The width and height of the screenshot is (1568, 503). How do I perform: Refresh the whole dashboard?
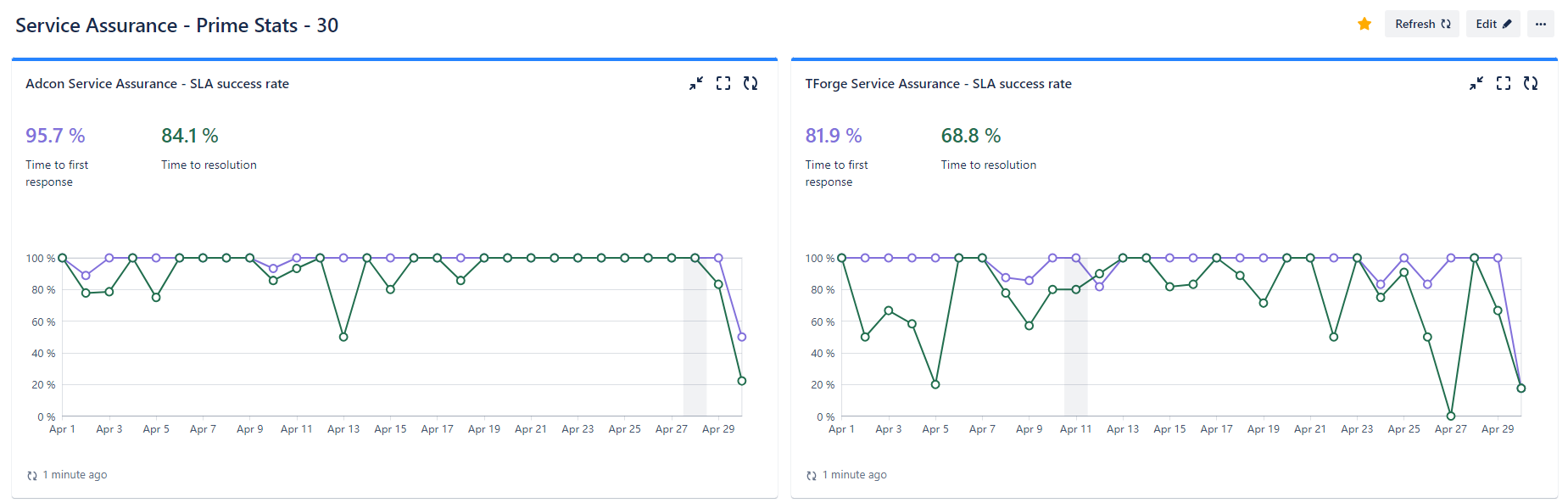point(1422,24)
